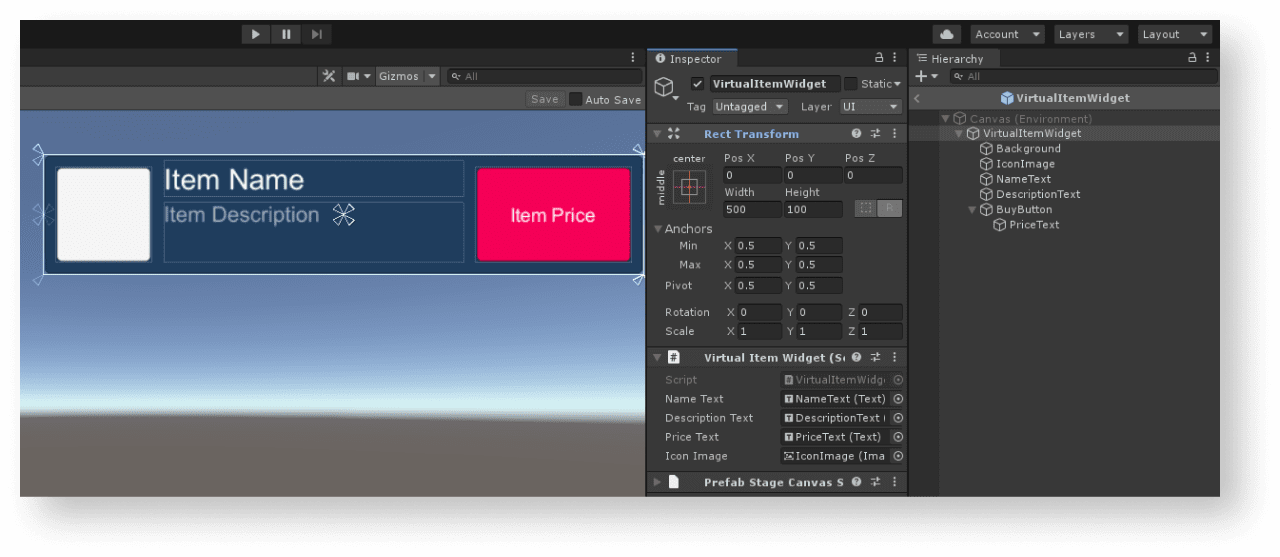Screen dimensions: 1280x557
Task: Click the Step frame button
Action: [x=316, y=34]
